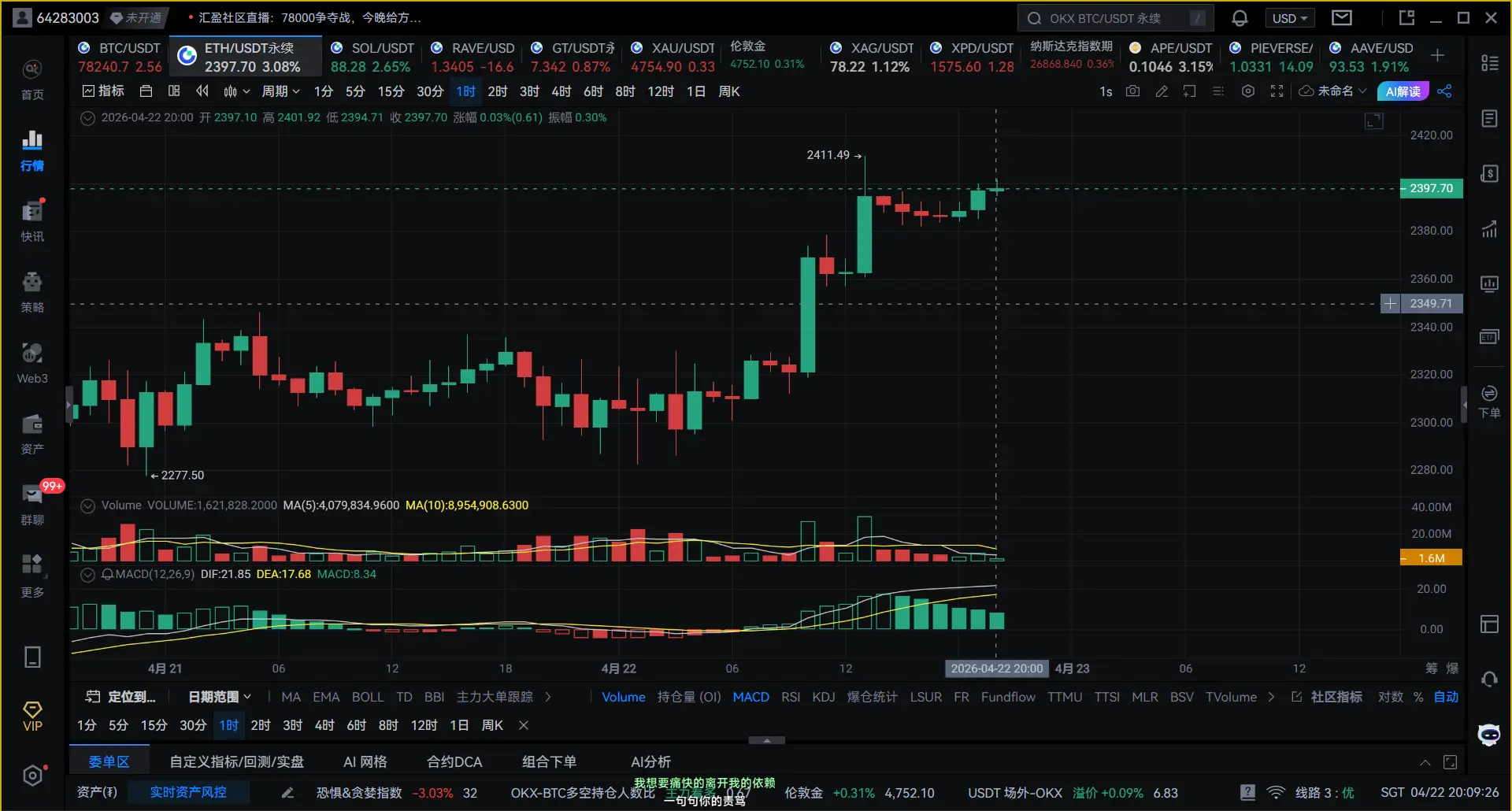Open the notification bell icon

pyautogui.click(x=1240, y=18)
